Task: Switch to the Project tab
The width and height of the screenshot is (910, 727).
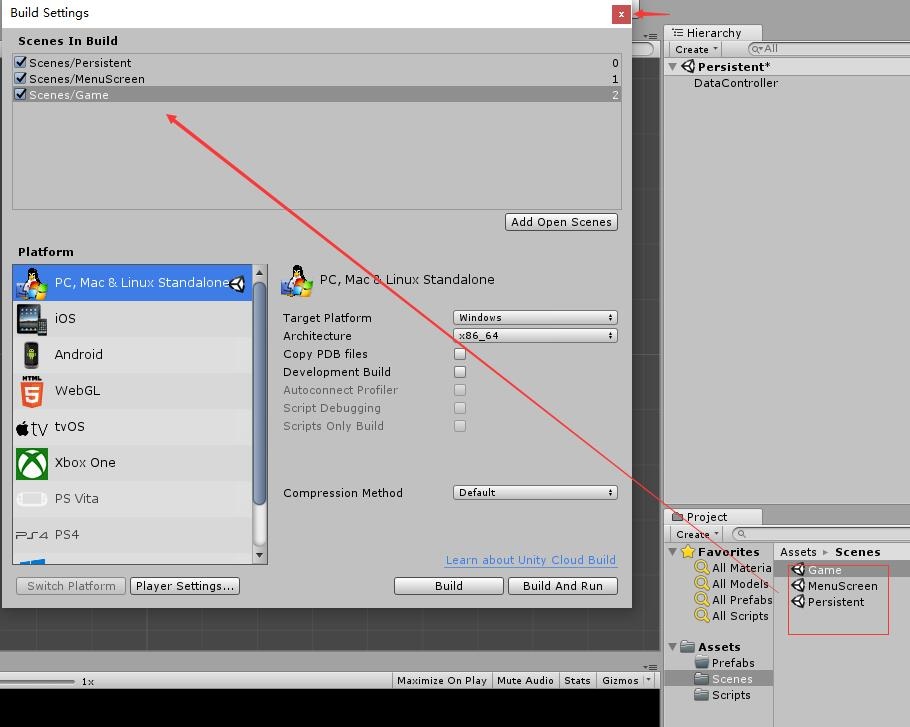Action: click(713, 517)
